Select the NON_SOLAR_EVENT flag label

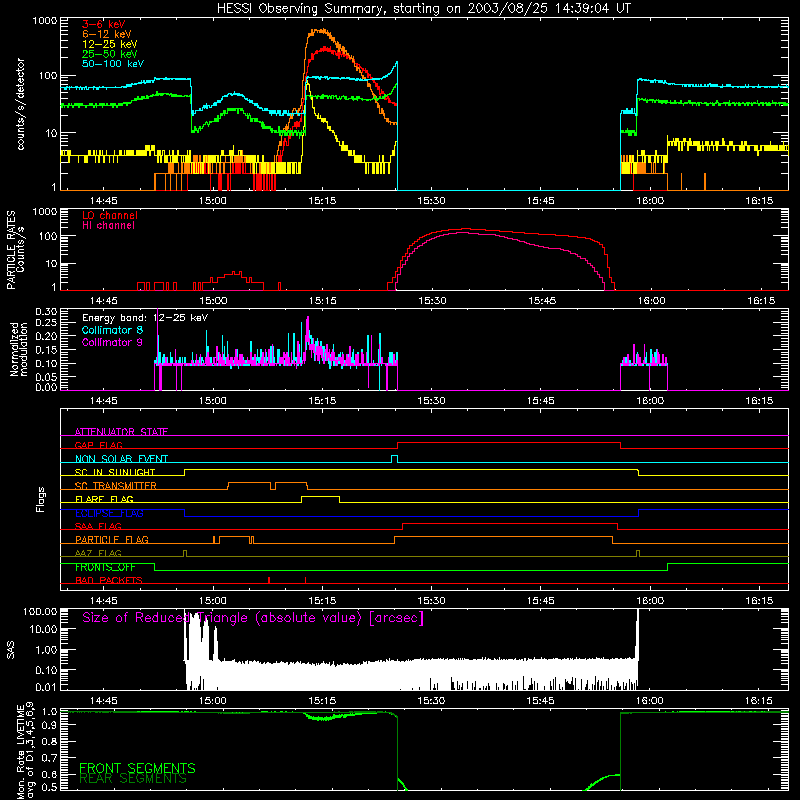click(121, 459)
